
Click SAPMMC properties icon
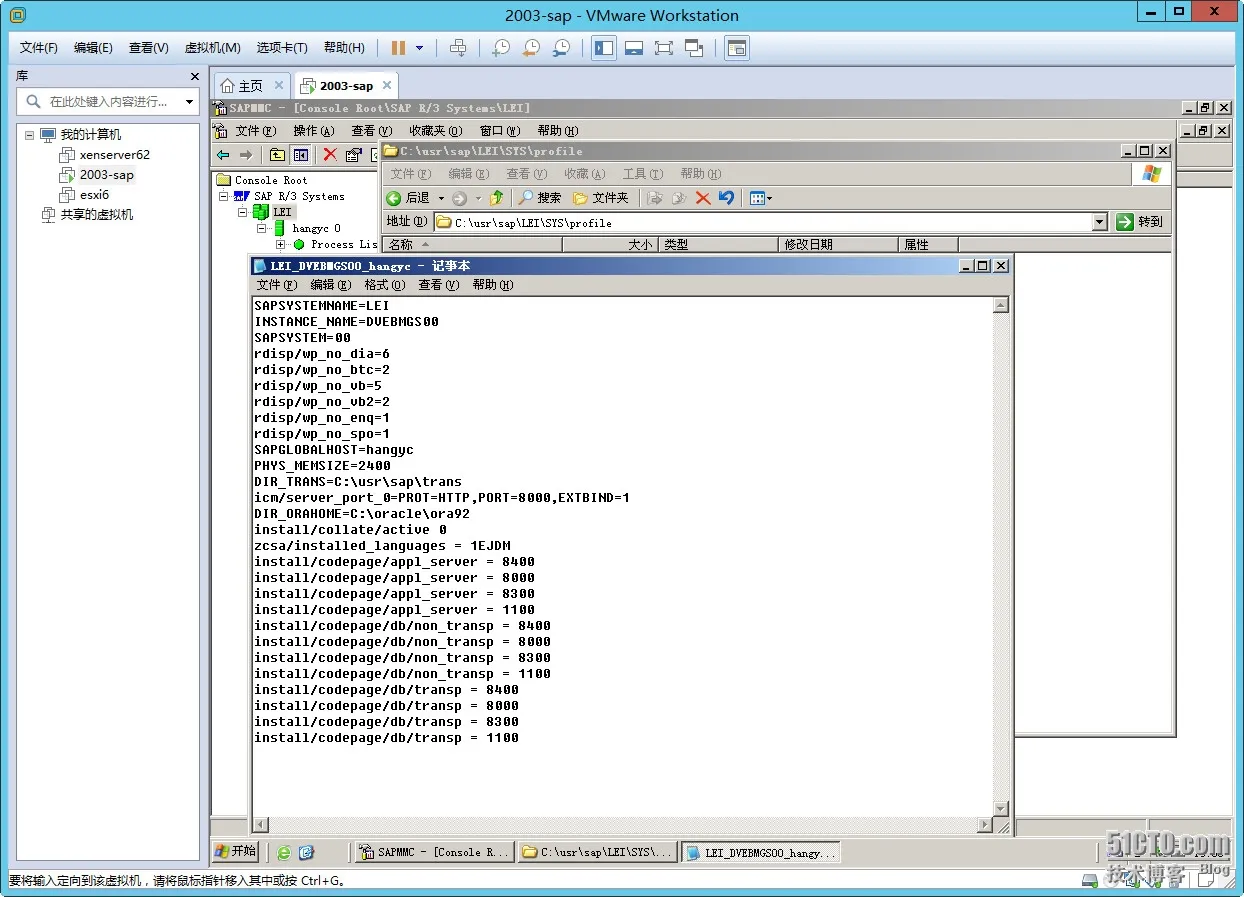(x=353, y=155)
